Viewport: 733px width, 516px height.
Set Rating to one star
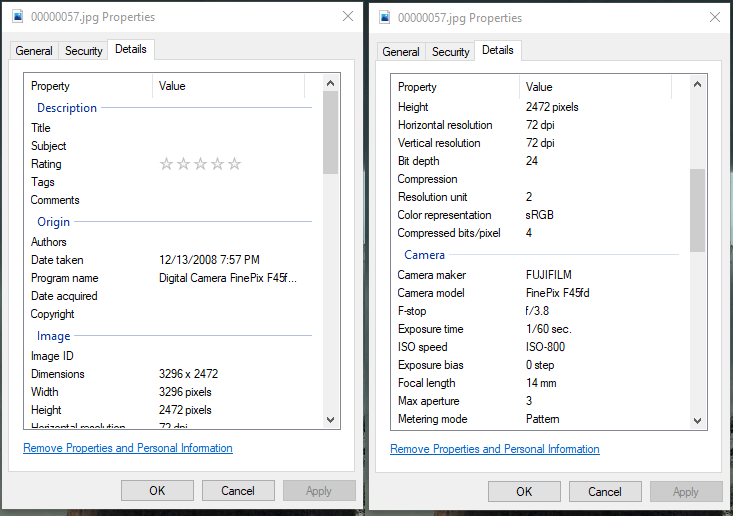166,164
